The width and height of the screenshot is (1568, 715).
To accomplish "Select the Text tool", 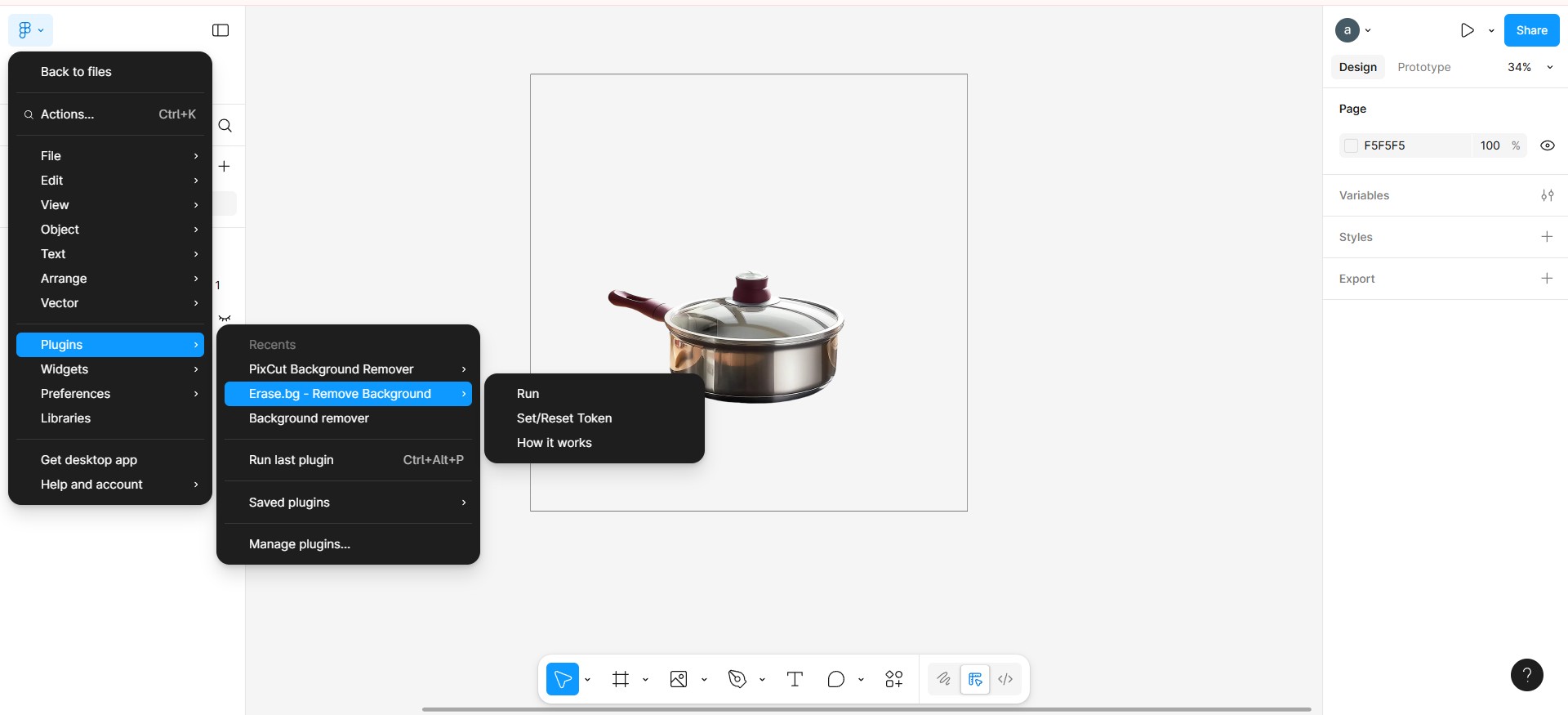I will pos(795,679).
